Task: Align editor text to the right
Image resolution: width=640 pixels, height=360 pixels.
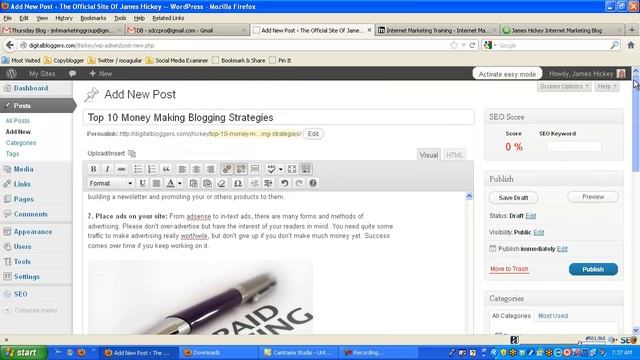Action: click(210, 169)
